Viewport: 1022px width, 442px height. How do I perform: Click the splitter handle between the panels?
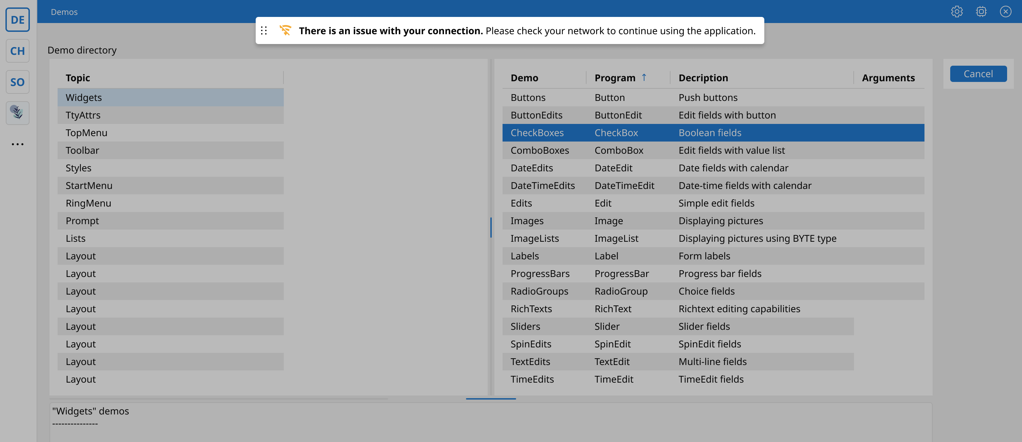[491, 228]
